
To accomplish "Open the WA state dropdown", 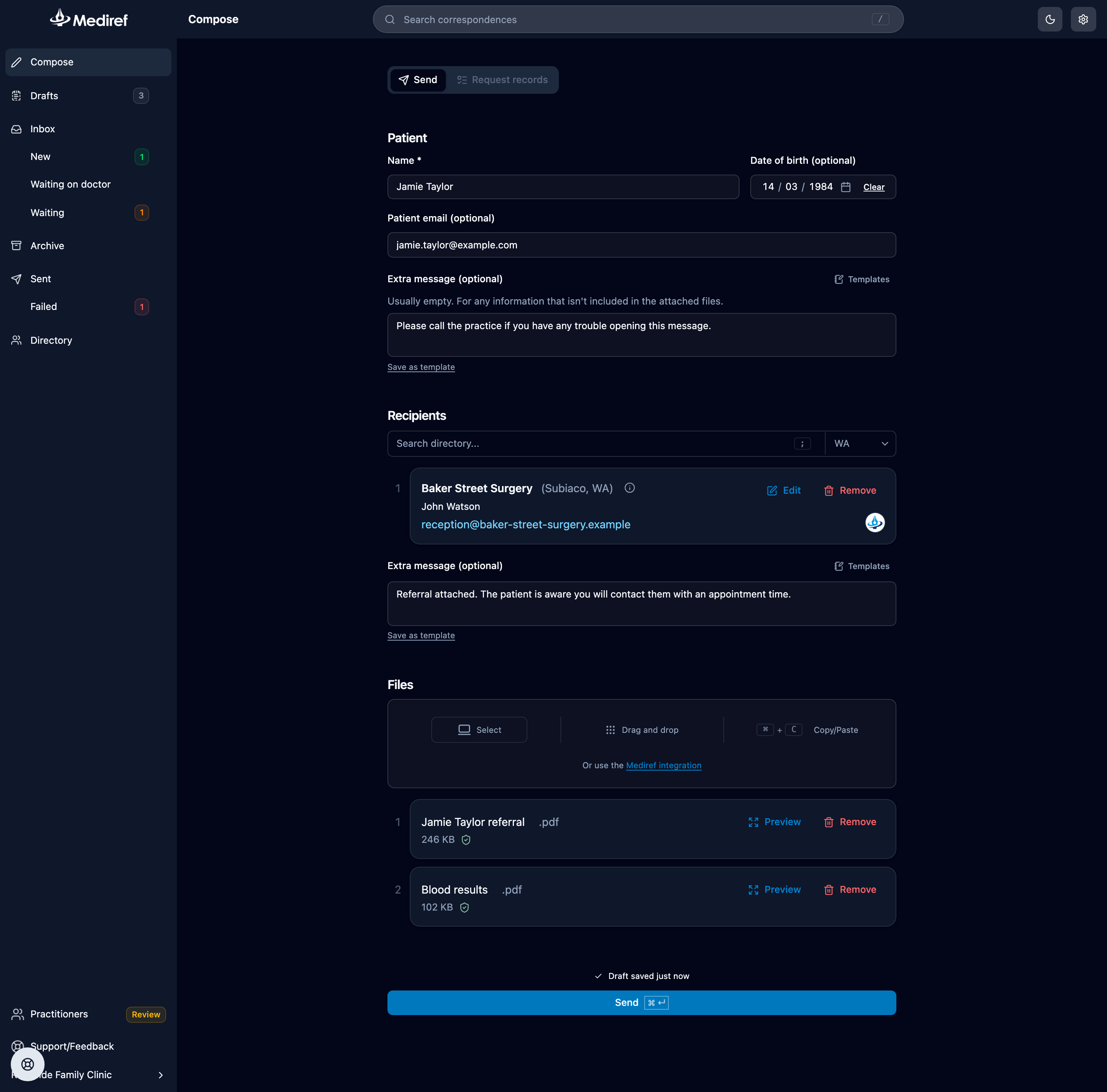I will tap(861, 444).
